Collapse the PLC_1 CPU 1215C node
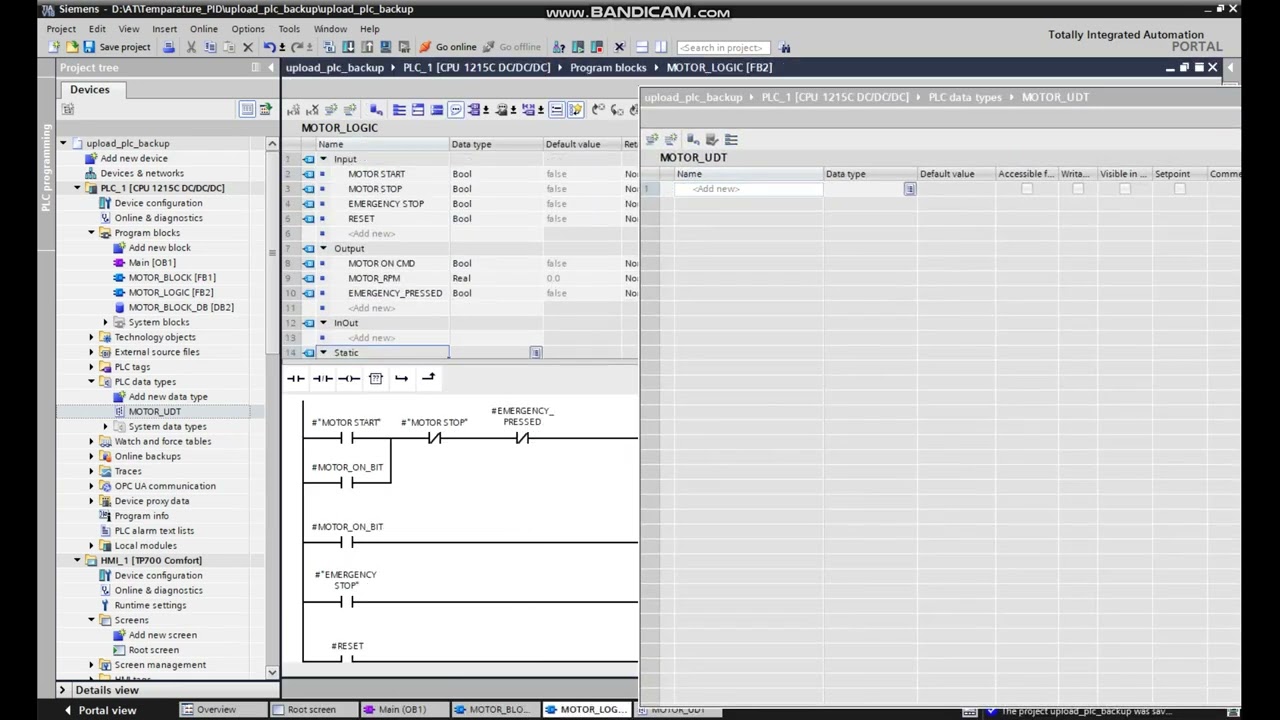Viewport: 1280px width, 720px height. pos(78,188)
